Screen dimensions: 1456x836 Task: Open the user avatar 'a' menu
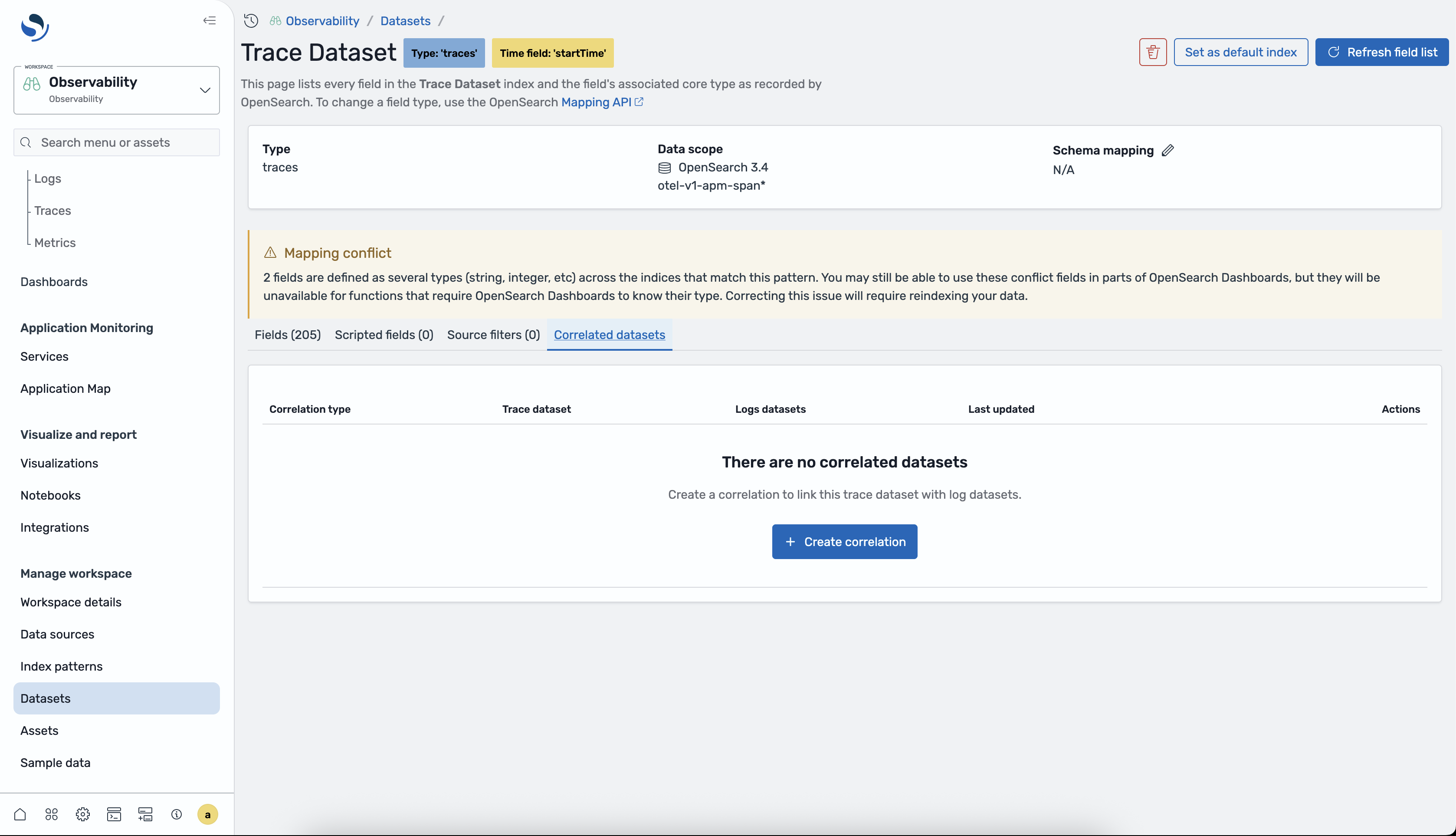tap(207, 814)
